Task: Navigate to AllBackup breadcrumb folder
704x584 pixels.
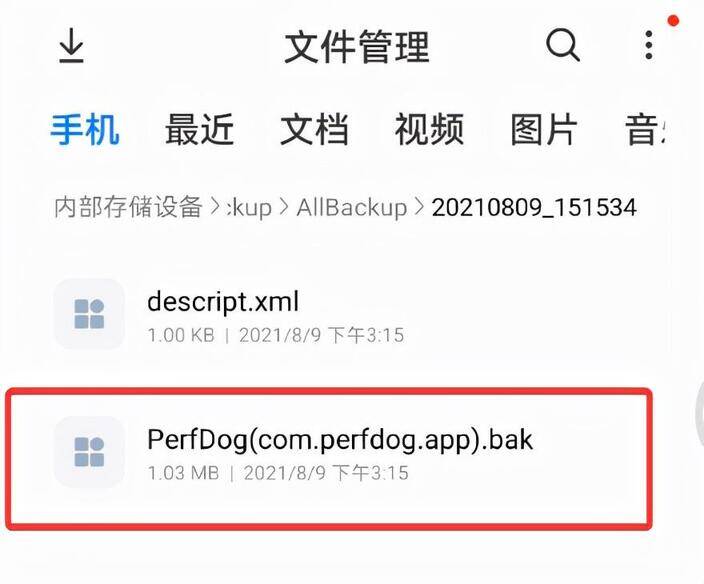Action: coord(352,208)
